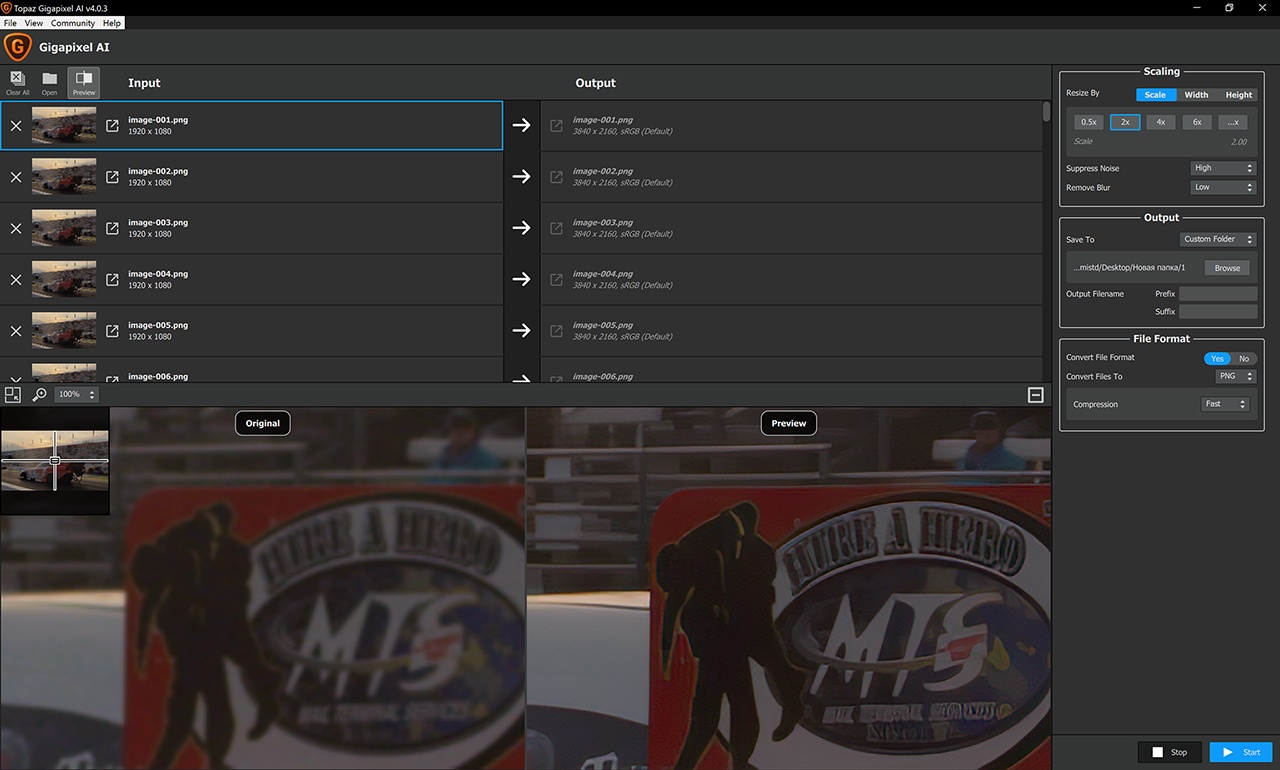Select the image-004.png input filename

tap(158, 274)
